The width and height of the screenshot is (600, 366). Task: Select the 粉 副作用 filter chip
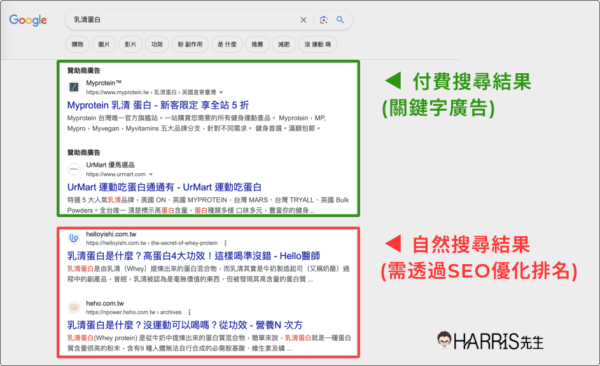(x=190, y=44)
